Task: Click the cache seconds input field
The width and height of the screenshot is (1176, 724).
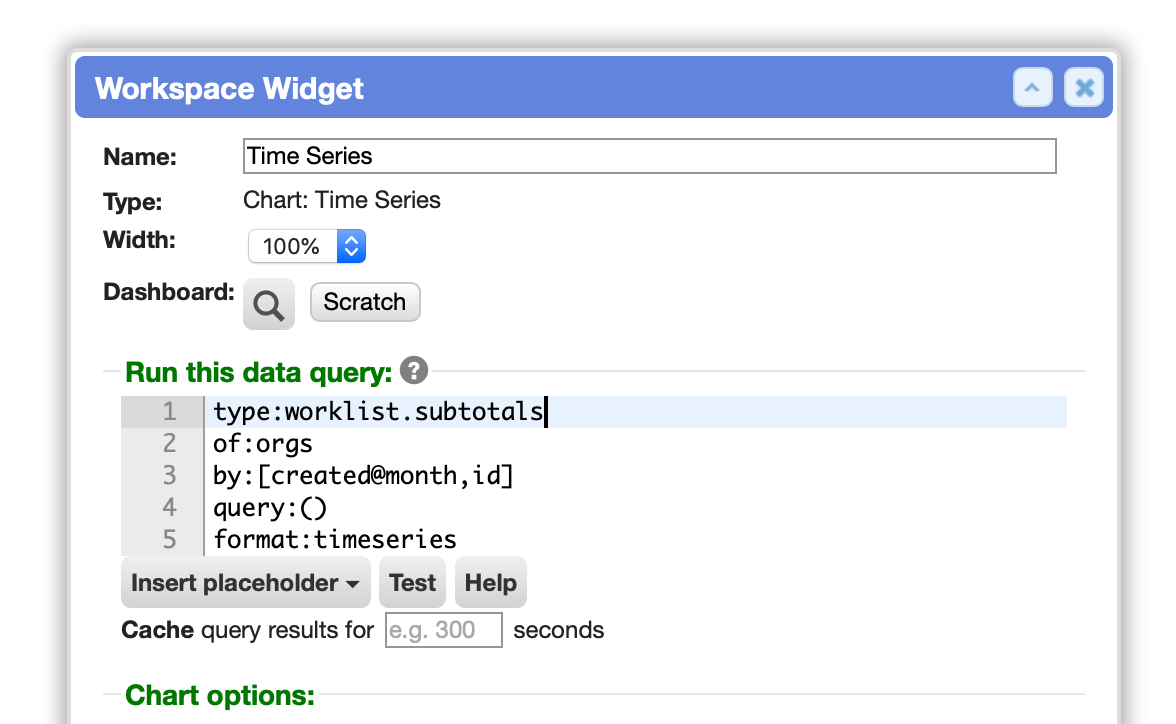Action: [x=443, y=629]
